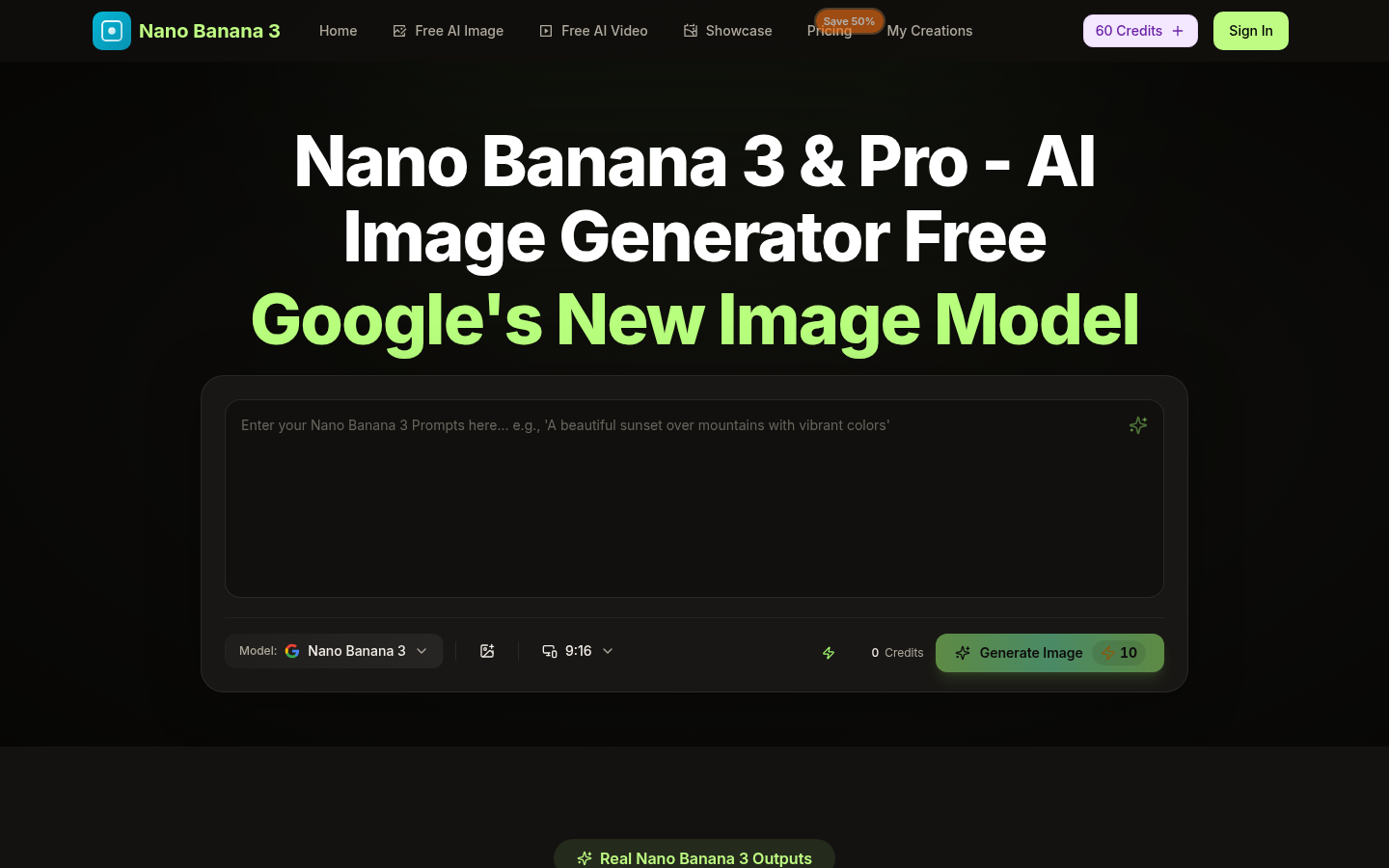The image size is (1389, 868).
Task: Click the image upload icon
Action: point(487,651)
